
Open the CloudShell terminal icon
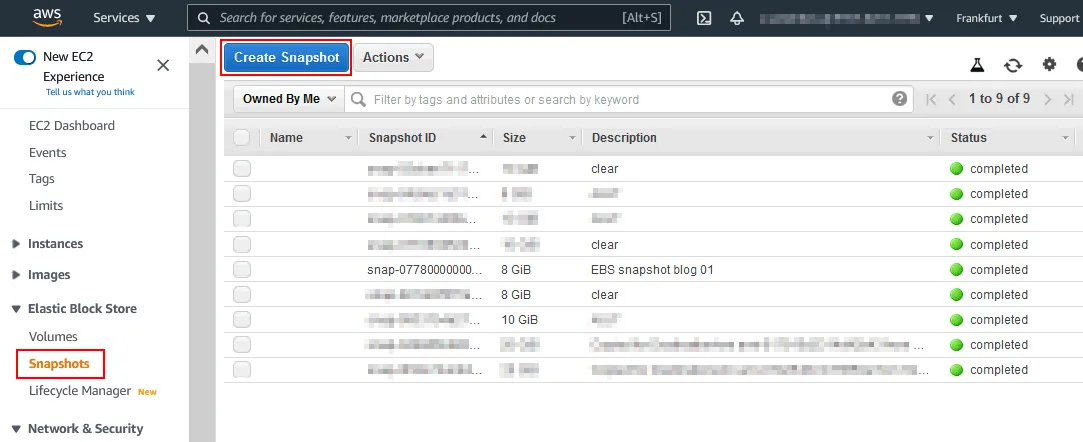[x=704, y=18]
